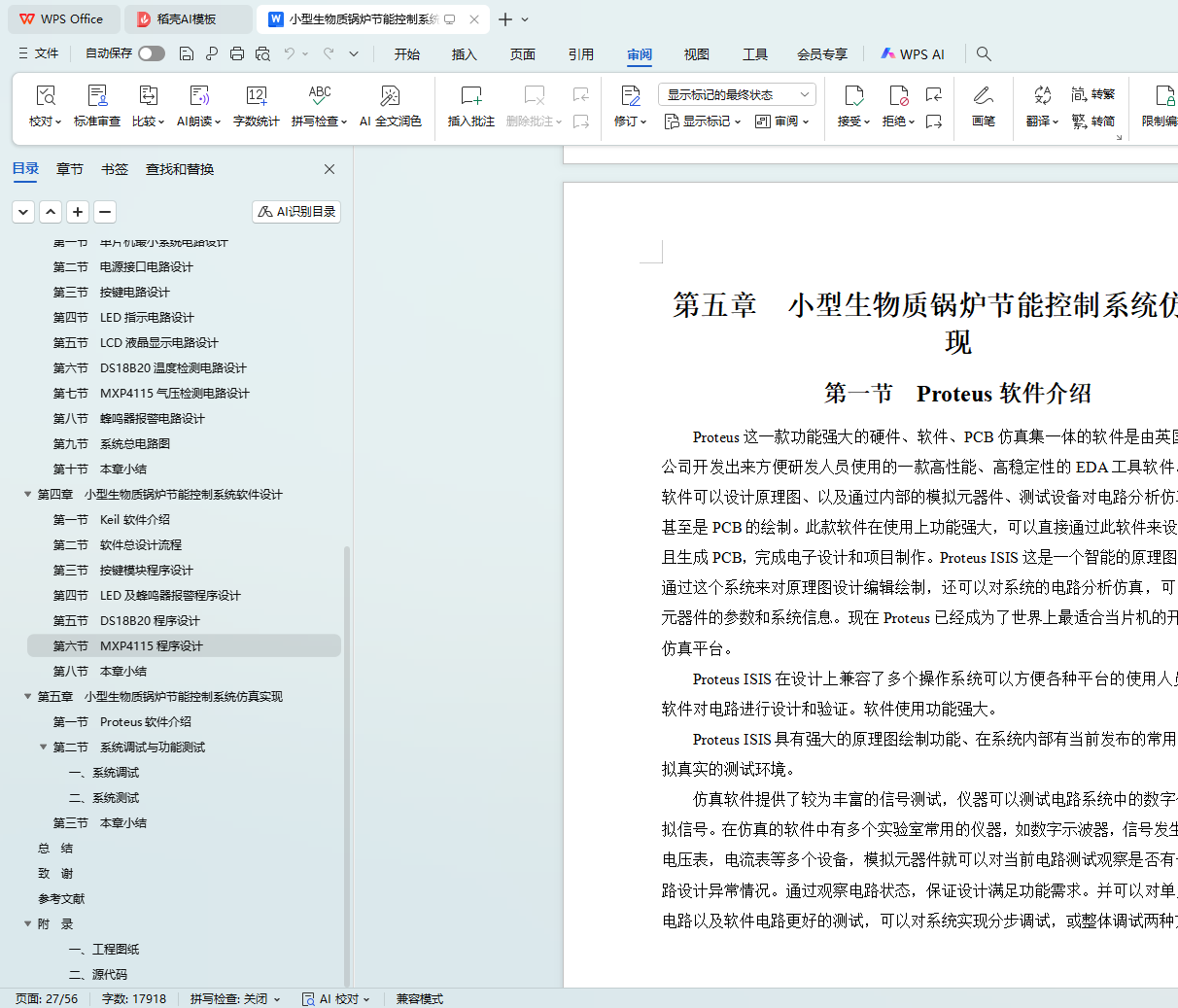Click the 字数统计 word count icon
This screenshot has width=1178, height=1008.
click(257, 96)
